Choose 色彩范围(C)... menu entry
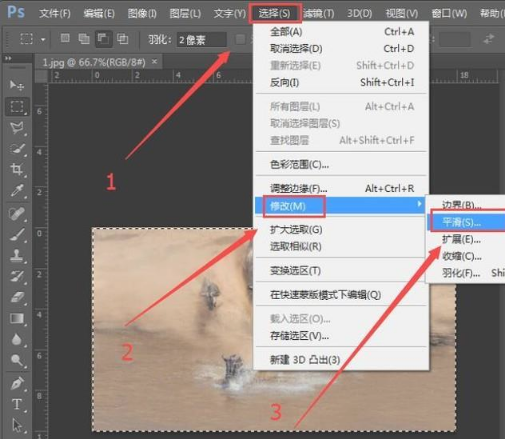Image resolution: width=505 pixels, height=439 pixels. [341, 164]
